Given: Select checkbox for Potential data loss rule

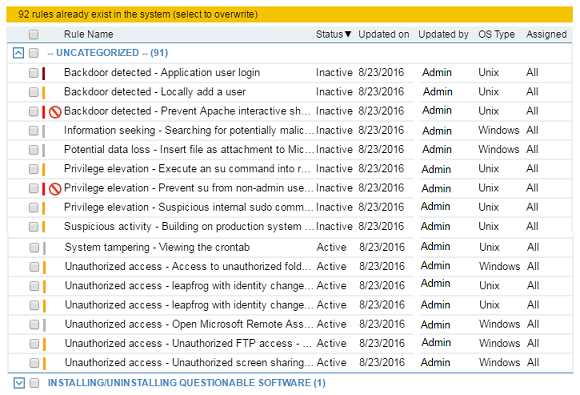Looking at the screenshot, I should 34,150.
